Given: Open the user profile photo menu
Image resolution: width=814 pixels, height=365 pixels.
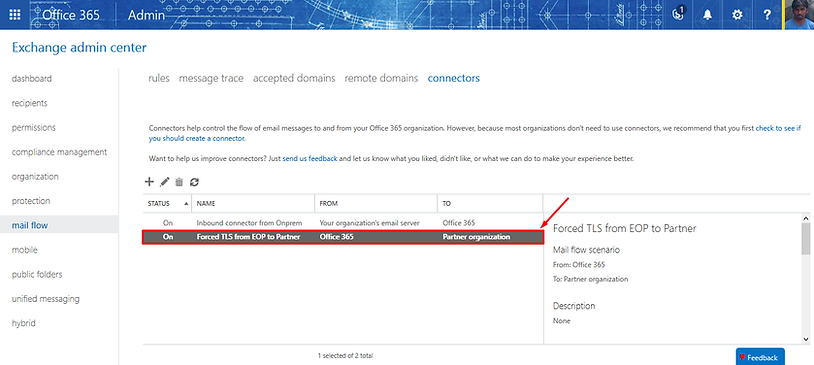Looking at the screenshot, I should (798, 15).
